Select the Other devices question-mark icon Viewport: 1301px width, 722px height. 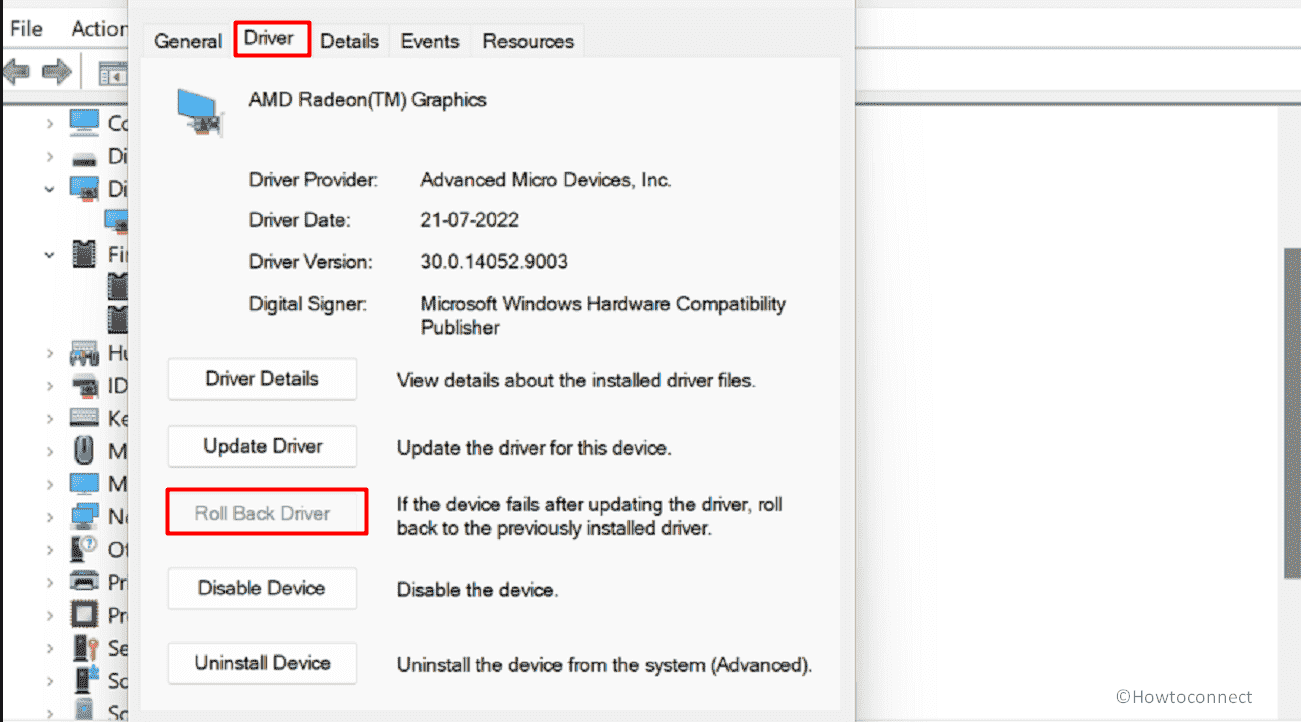(85, 549)
